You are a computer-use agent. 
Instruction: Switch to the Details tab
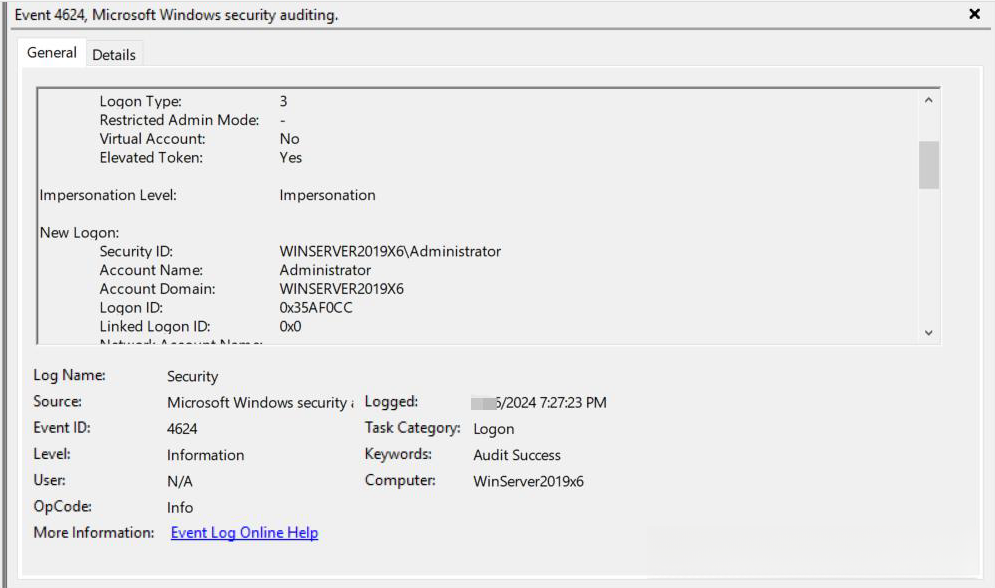point(114,55)
